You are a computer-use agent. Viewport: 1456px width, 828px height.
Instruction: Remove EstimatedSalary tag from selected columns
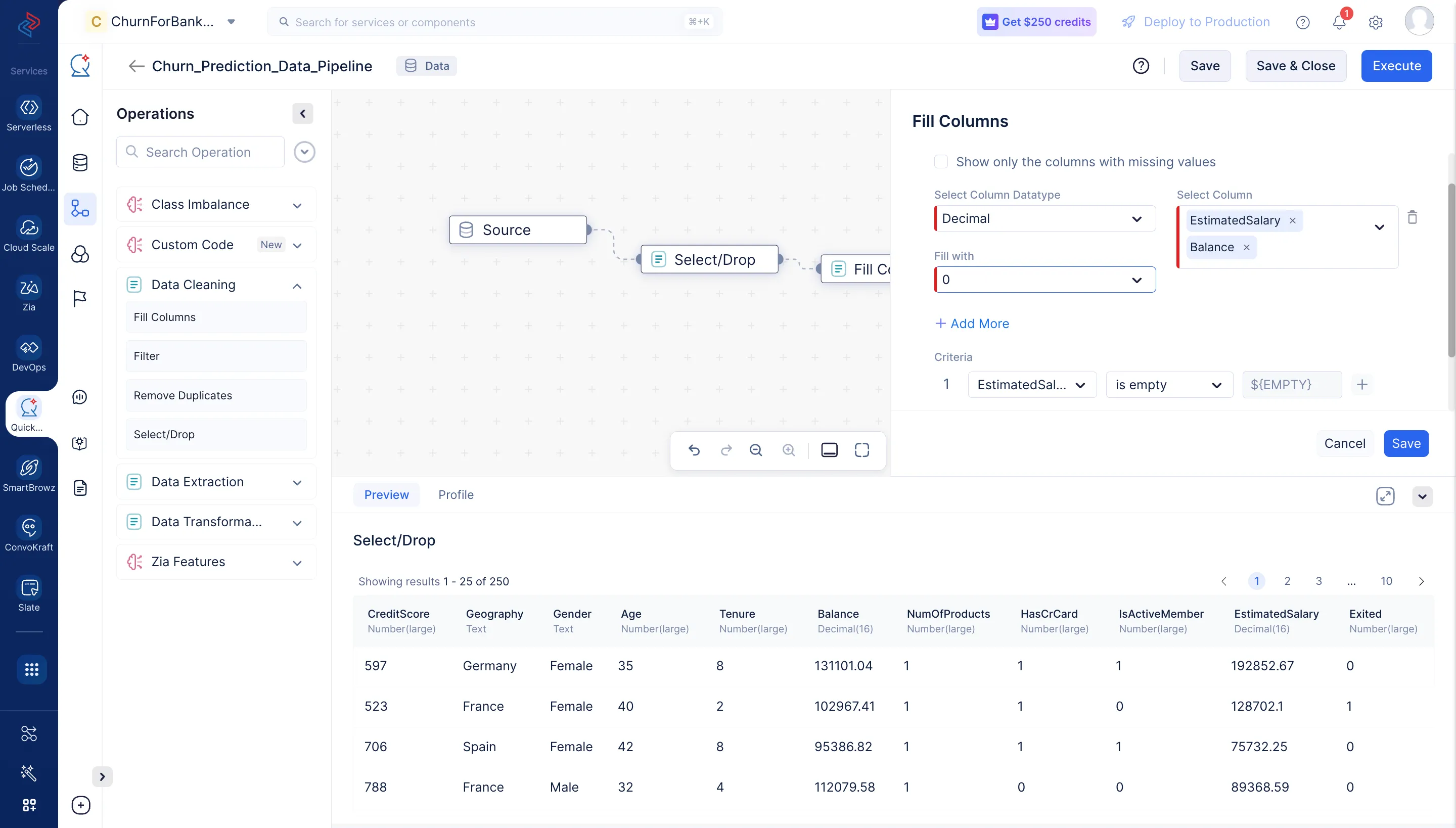[1292, 220]
